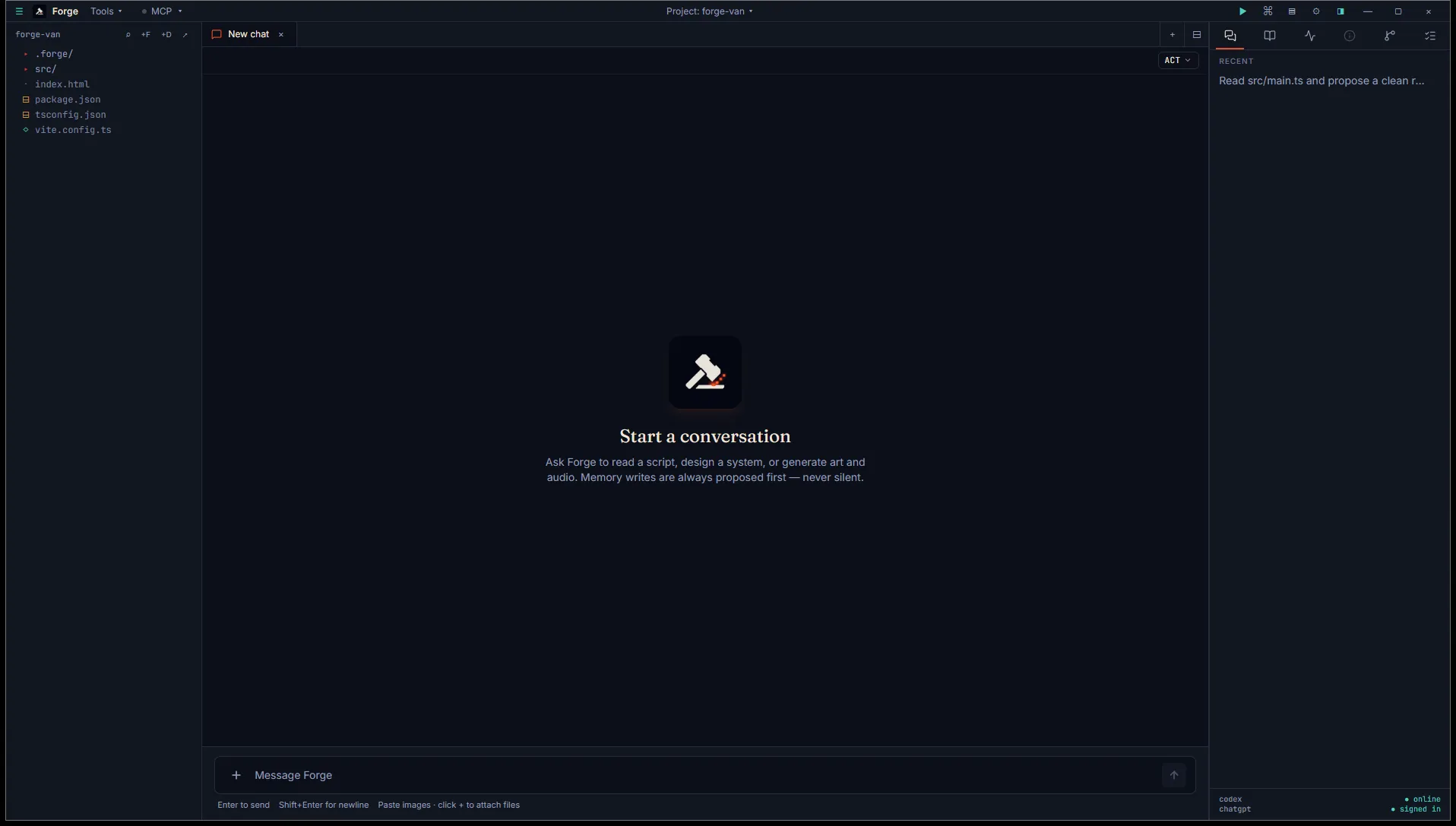Expand the .forge/ folder
This screenshot has height=826, width=1456.
click(x=53, y=54)
